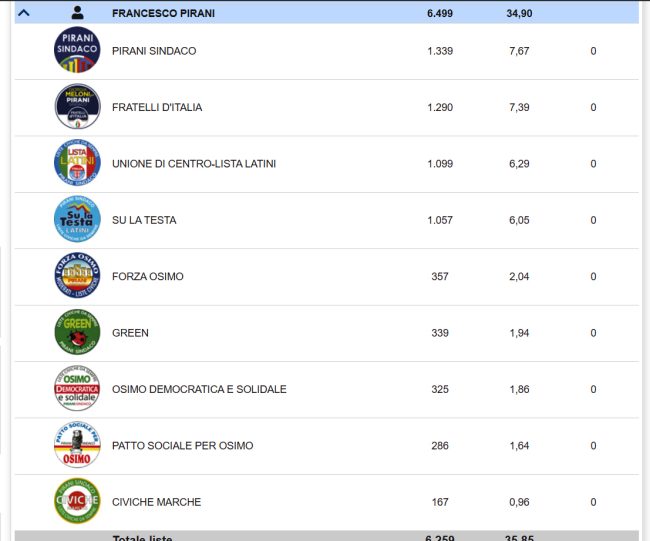
Task: Click the candidate person icon
Action: tap(78, 13)
